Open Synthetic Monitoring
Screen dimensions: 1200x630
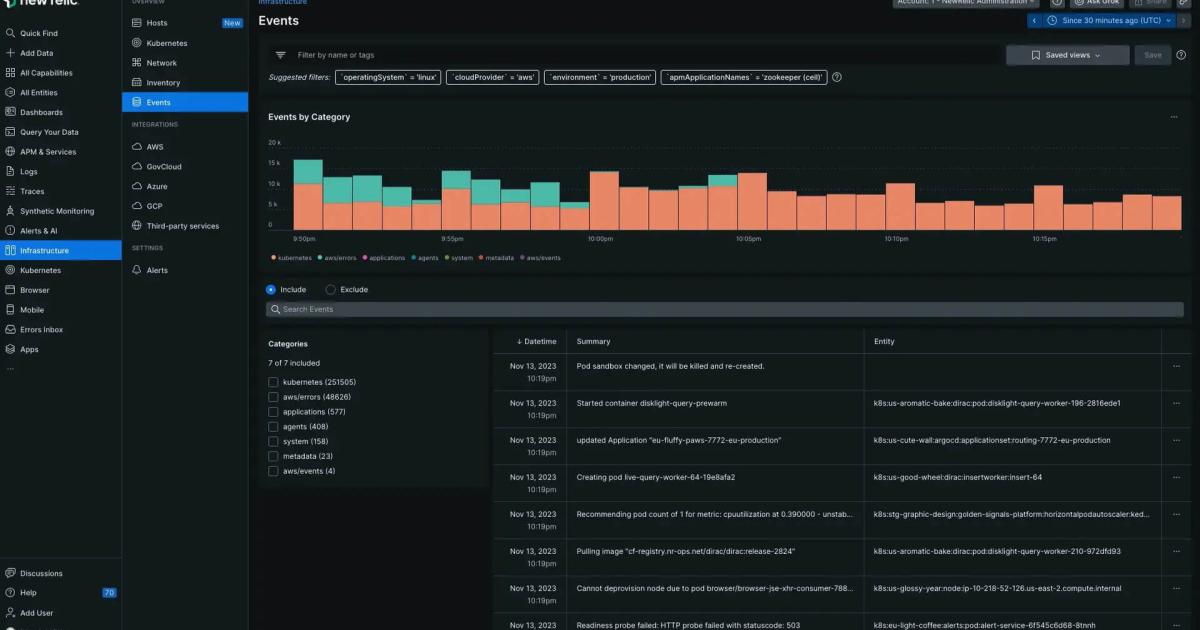[57, 211]
